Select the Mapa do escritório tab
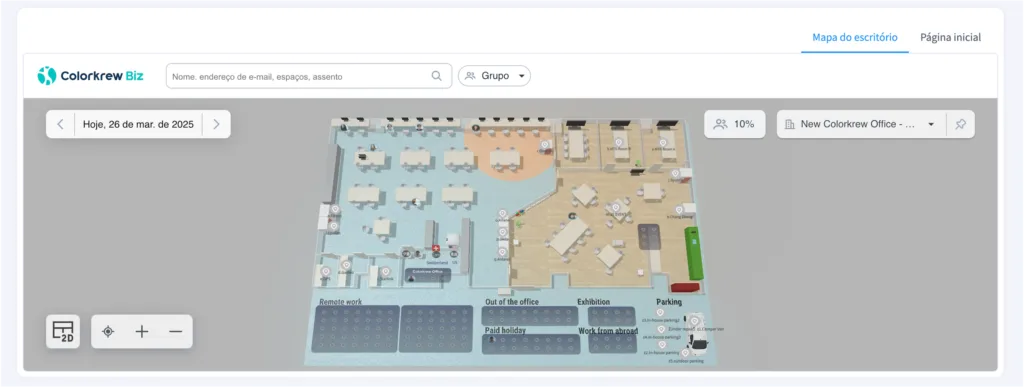Viewport: 1024px width, 387px height. click(x=854, y=37)
